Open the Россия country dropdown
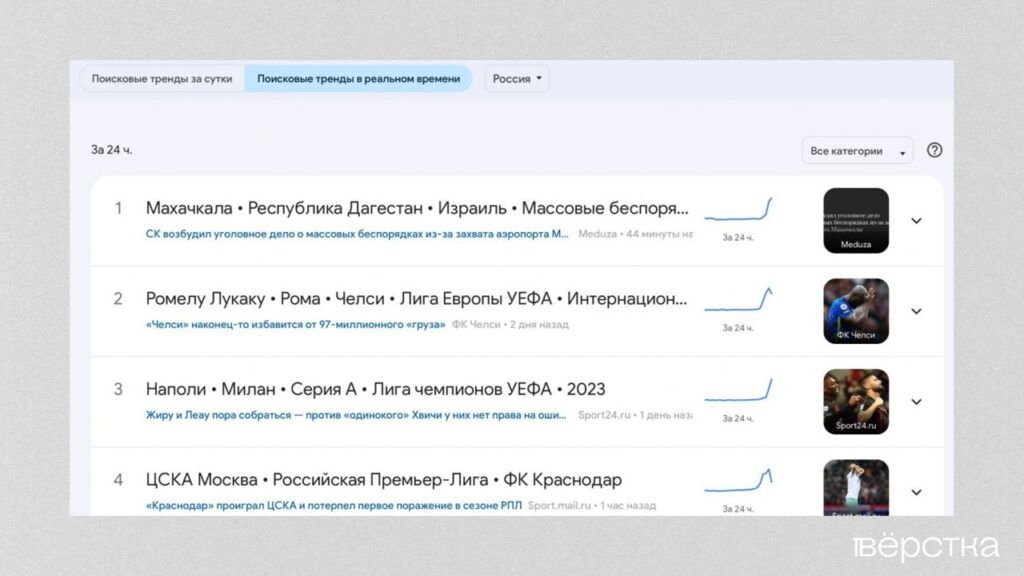The width and height of the screenshot is (1024, 576). (x=517, y=79)
